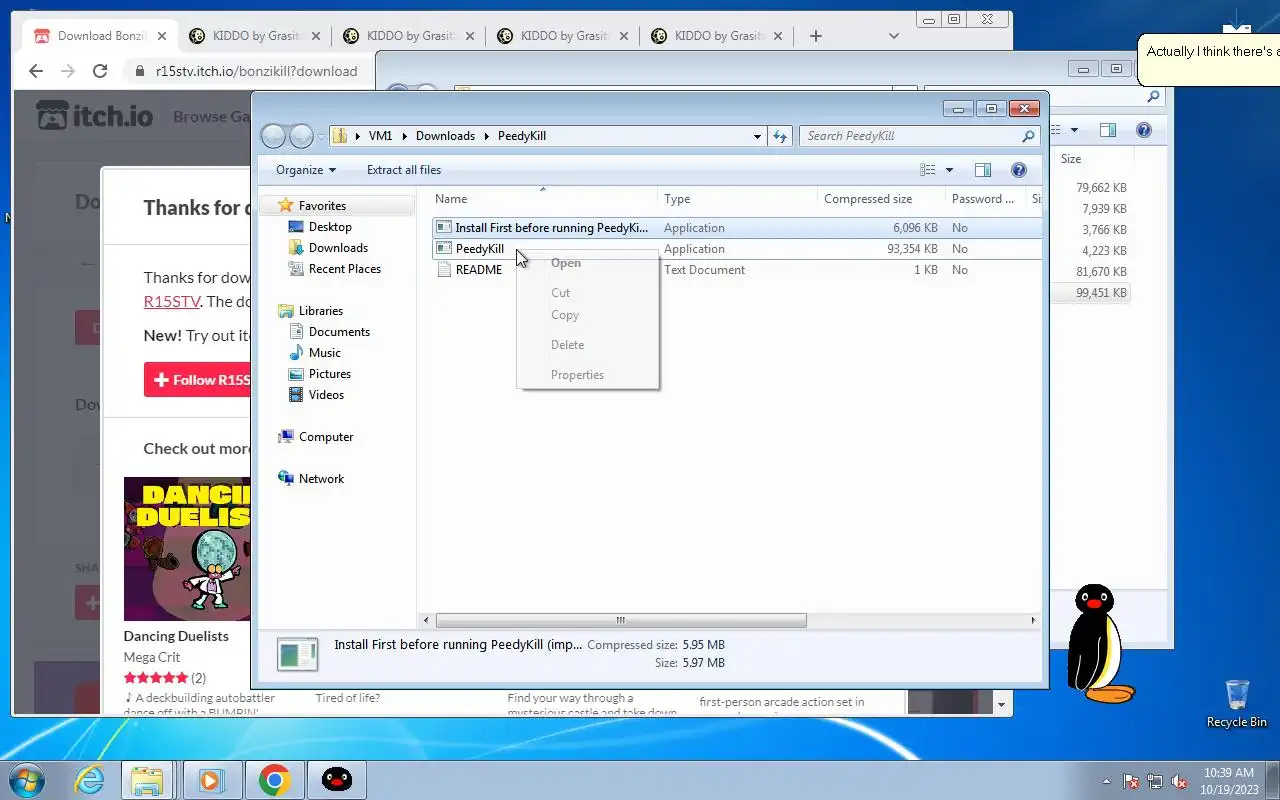Open Libraries in the navigation pane
The image size is (1280, 800).
(320, 311)
